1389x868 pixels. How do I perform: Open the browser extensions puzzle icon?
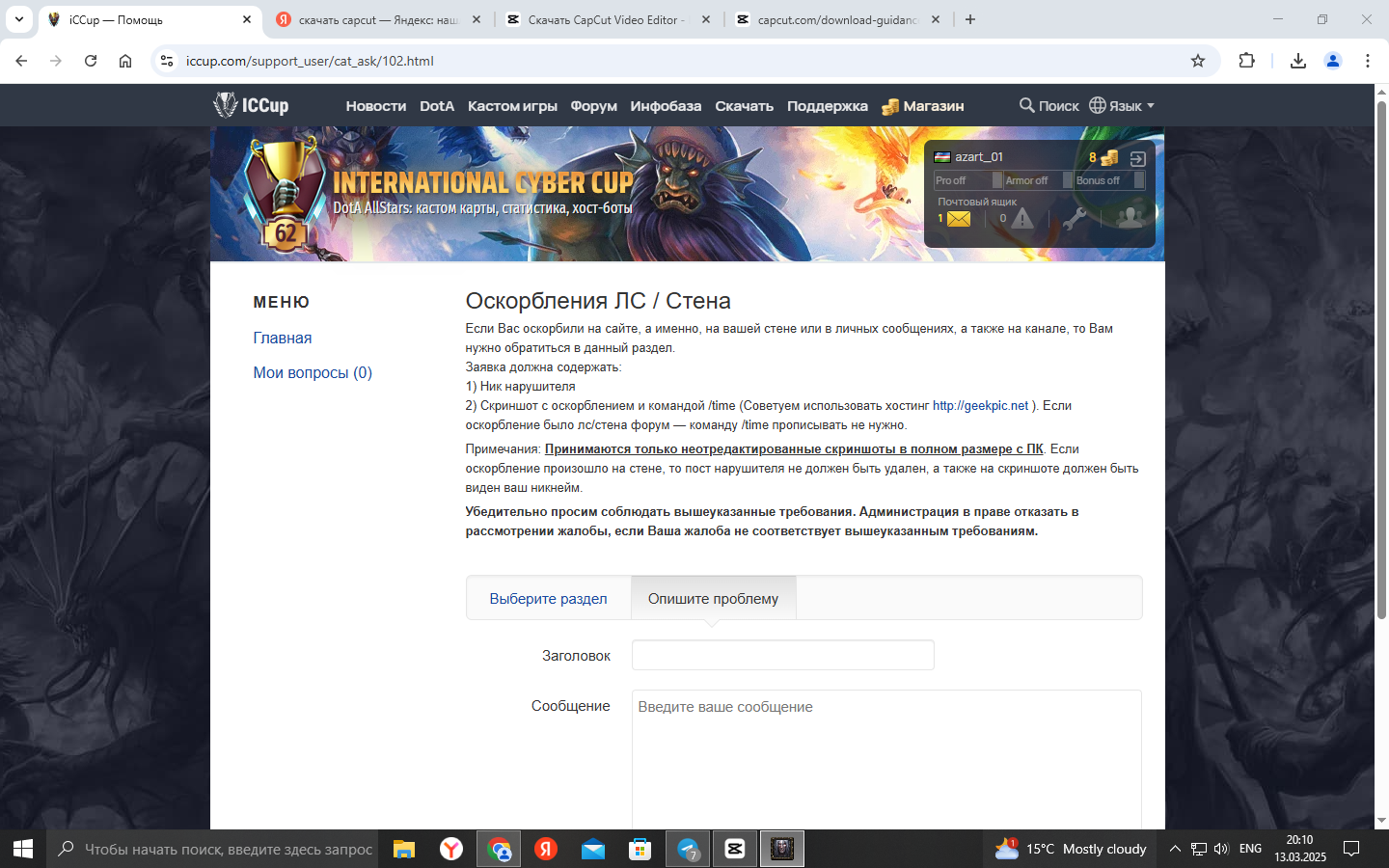click(1246, 61)
